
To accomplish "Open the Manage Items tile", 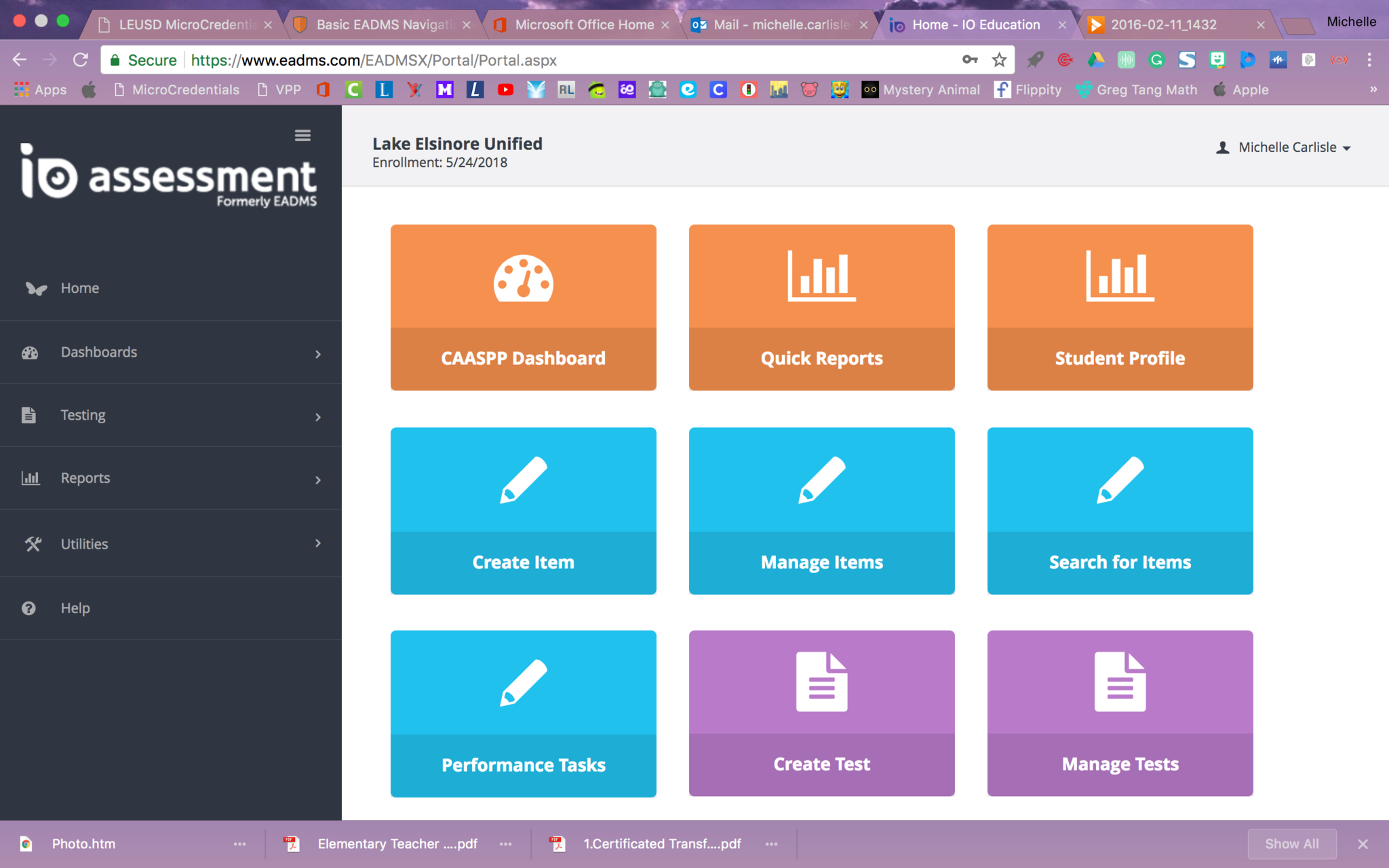I will point(821,511).
